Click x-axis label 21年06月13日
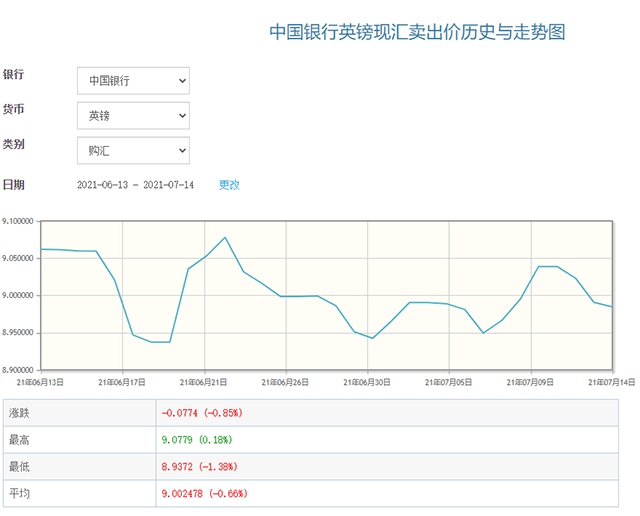This screenshot has height=516, width=640. click(x=40, y=383)
